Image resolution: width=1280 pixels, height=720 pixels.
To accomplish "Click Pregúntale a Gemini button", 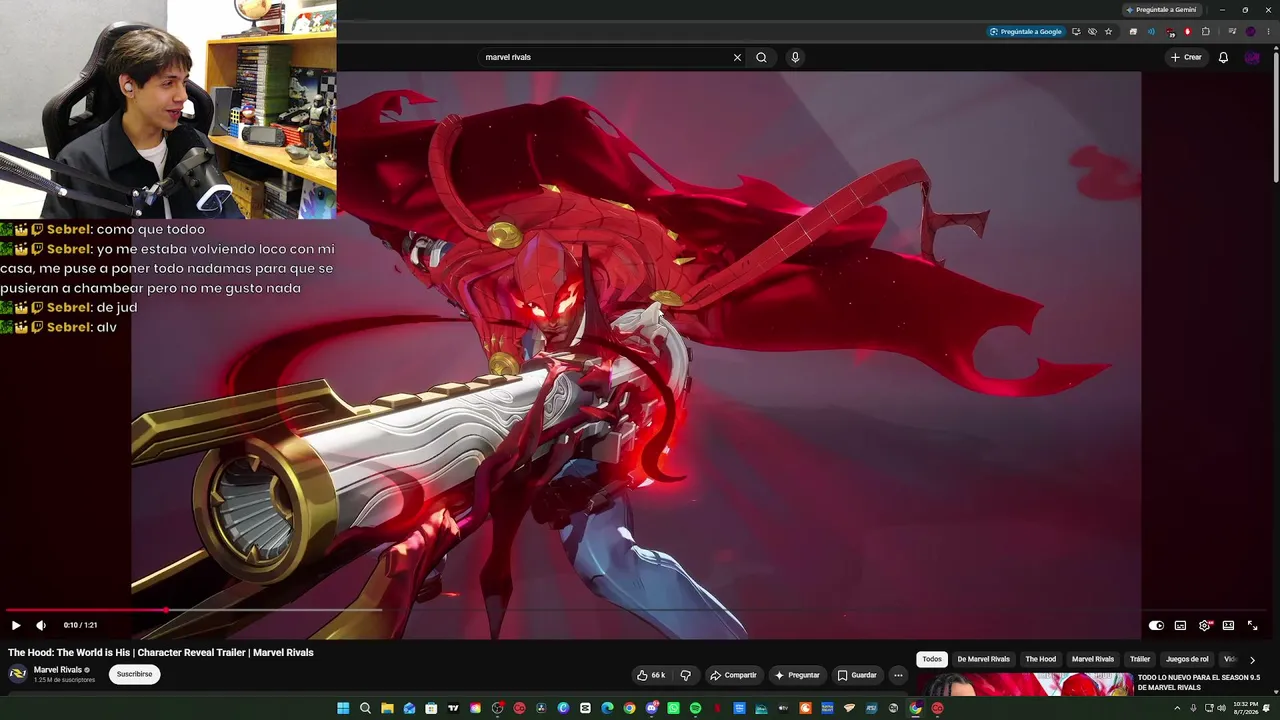I will click(x=1161, y=9).
